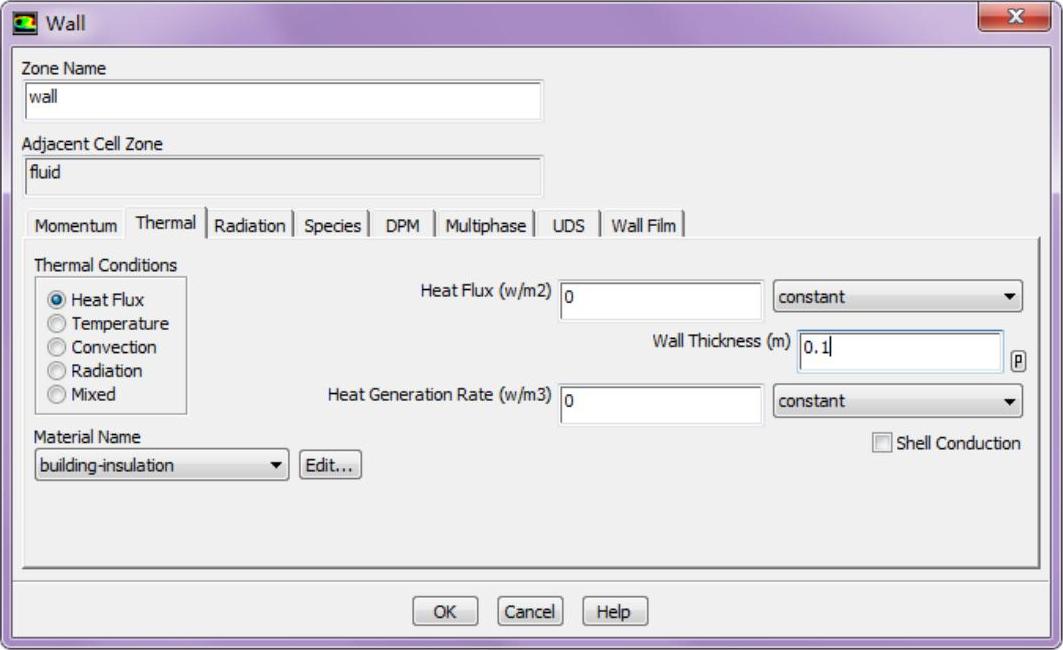
Task: Pick the Radiation thermal condition radio
Action: pos(57,371)
